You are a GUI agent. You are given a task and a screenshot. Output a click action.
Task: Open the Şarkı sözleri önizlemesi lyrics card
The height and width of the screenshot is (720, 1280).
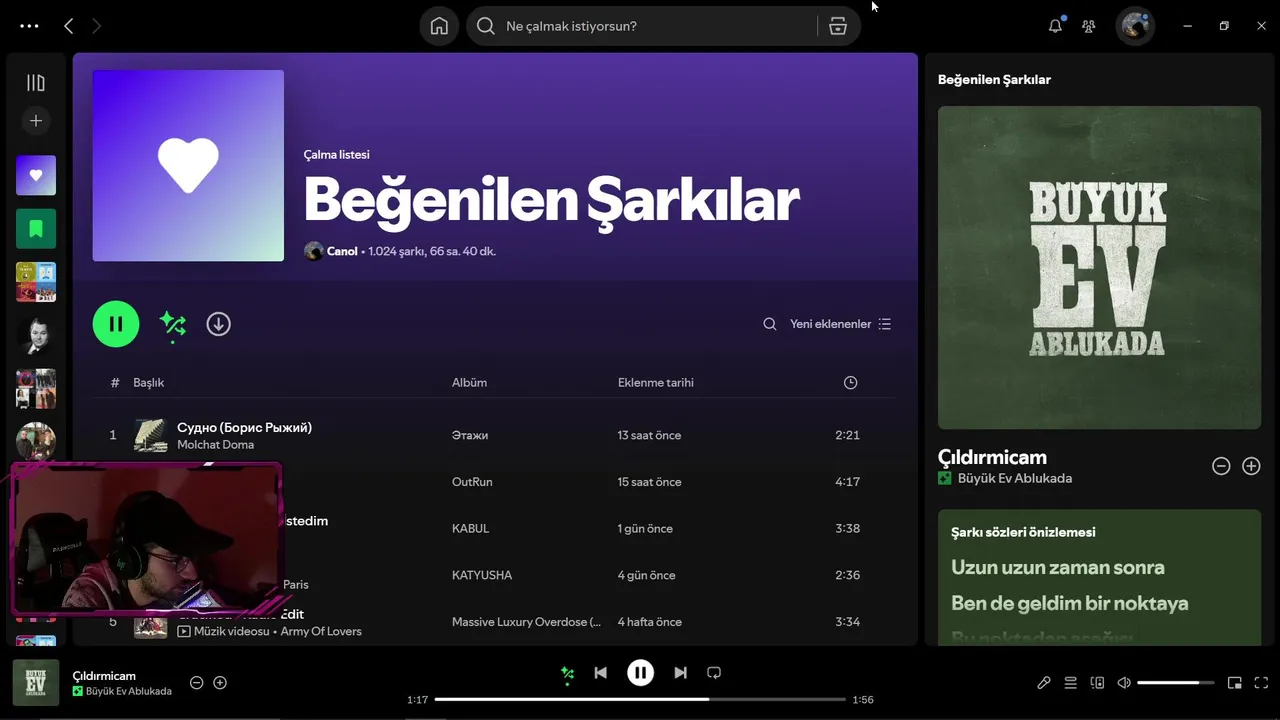point(1099,577)
